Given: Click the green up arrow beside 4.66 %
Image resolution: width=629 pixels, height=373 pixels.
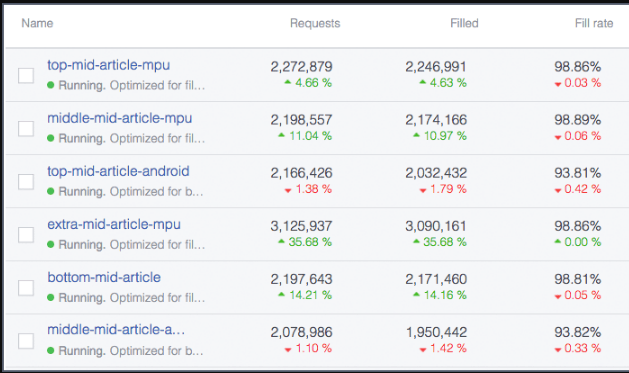Looking at the screenshot, I should 288,82.
